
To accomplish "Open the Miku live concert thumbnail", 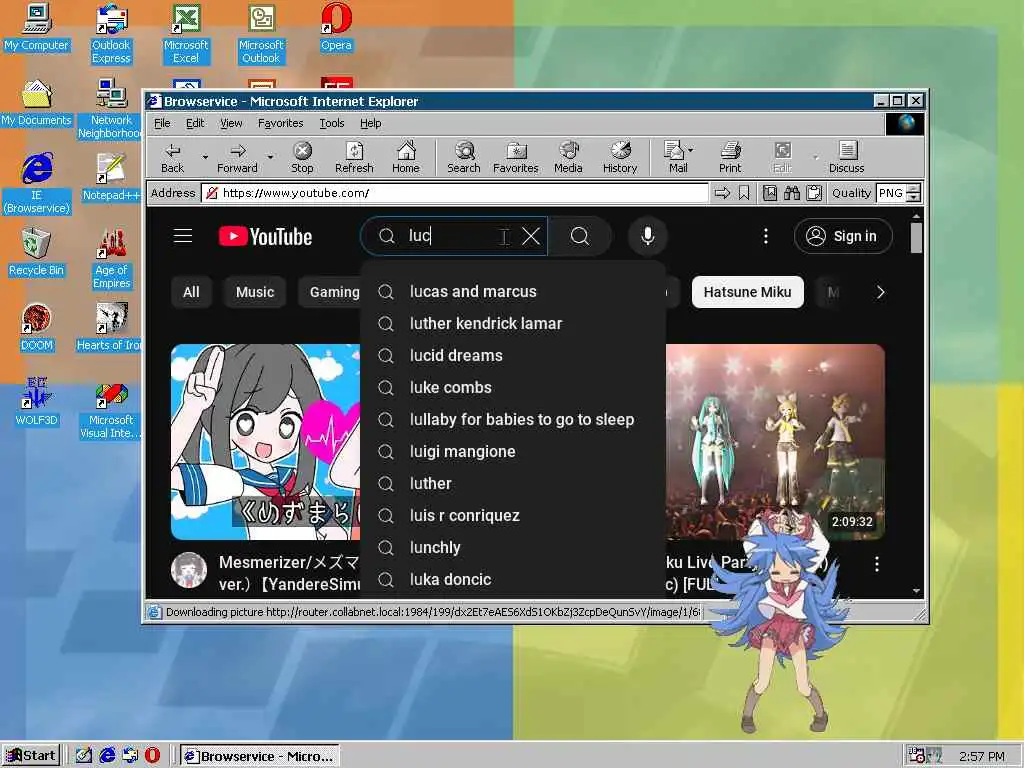I will coord(775,442).
